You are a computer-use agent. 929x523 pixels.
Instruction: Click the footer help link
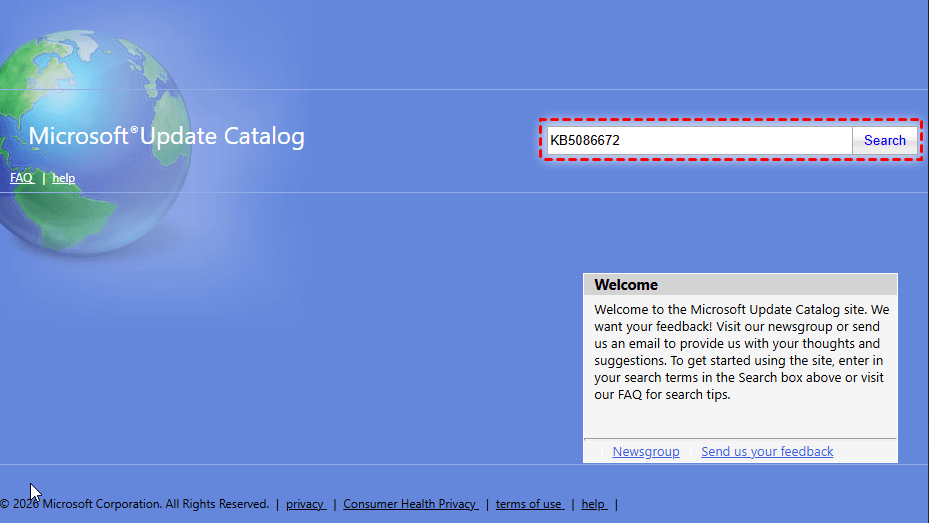594,504
